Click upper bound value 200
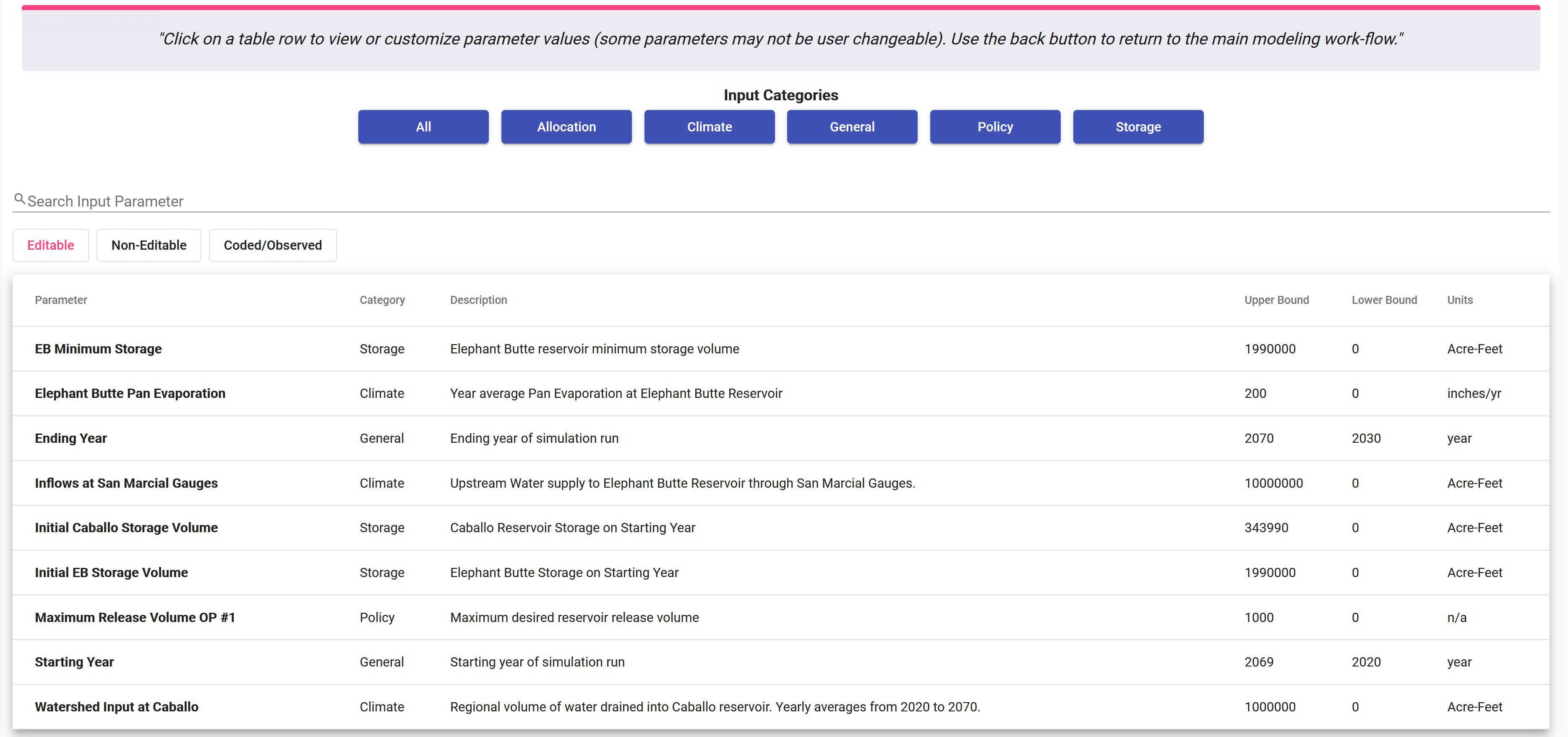Screen dimensions: 1568x737 [x=1255, y=394]
